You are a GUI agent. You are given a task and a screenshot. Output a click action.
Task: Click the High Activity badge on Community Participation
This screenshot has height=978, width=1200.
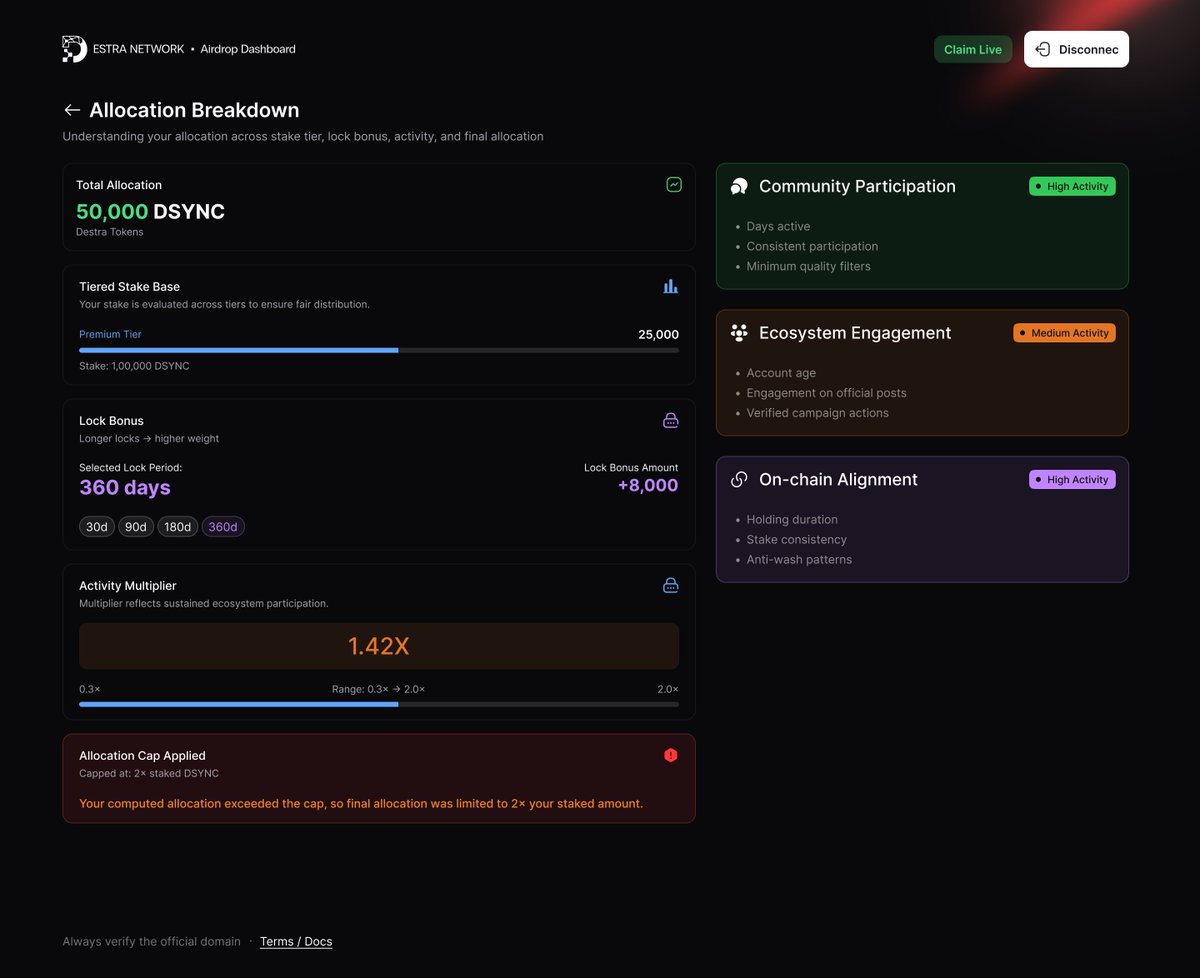tap(1072, 186)
